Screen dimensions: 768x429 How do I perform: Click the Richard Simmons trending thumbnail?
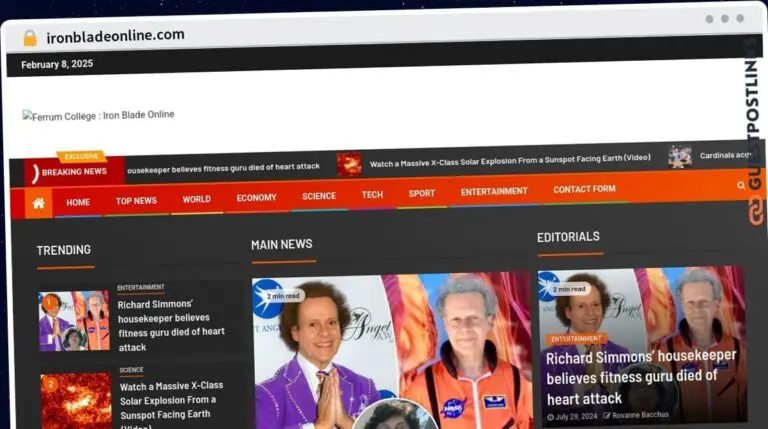pyautogui.click(x=75, y=321)
